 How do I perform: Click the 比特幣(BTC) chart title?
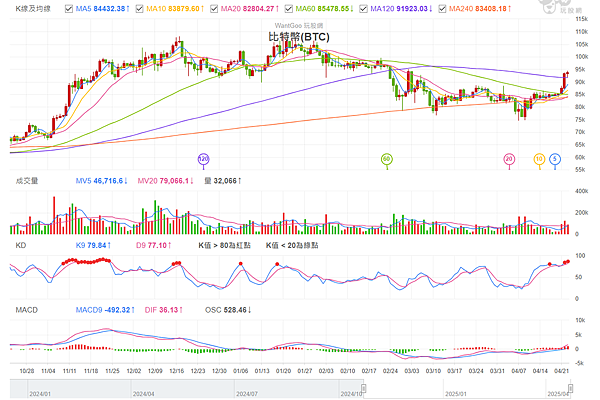(299, 37)
